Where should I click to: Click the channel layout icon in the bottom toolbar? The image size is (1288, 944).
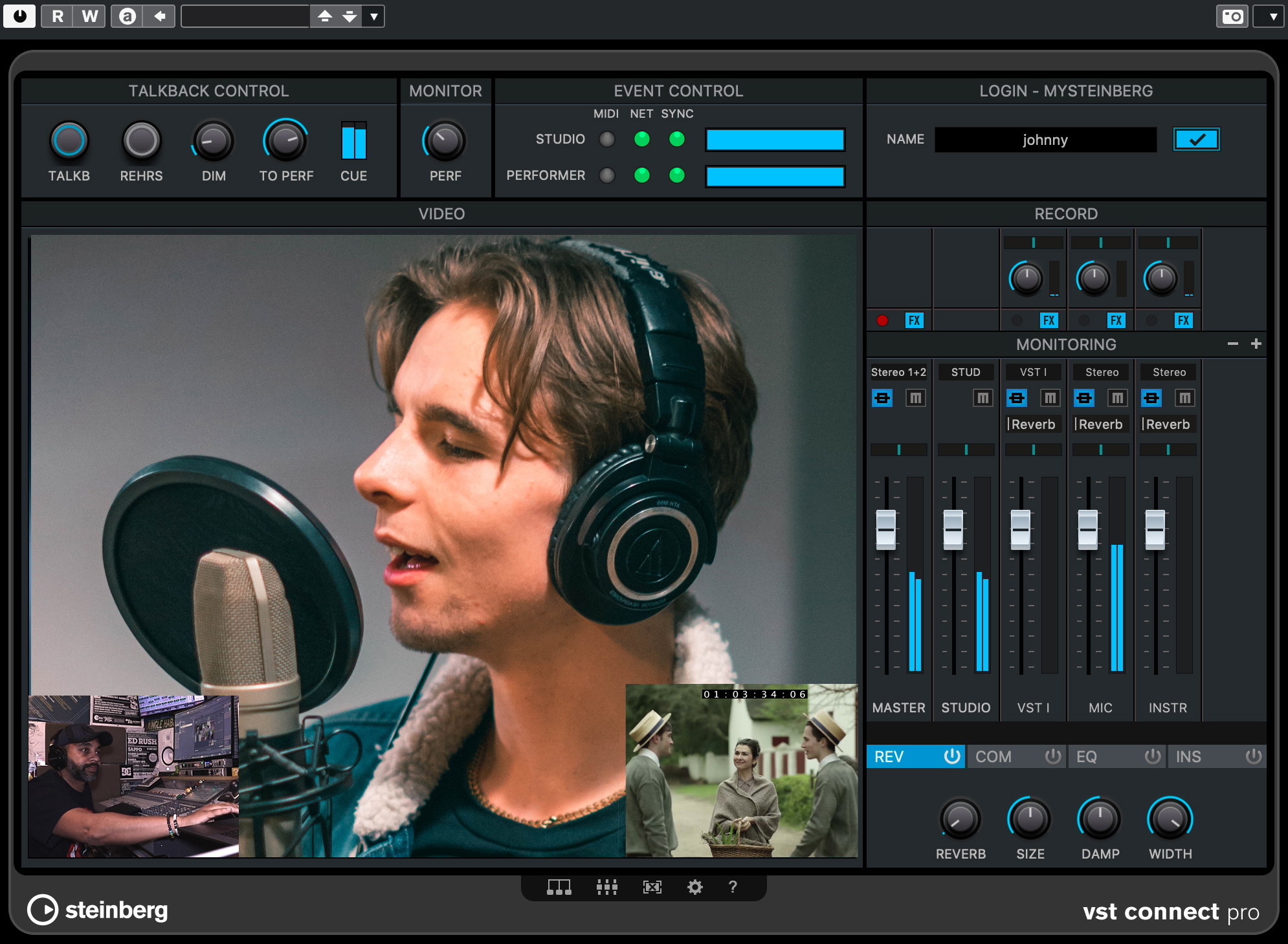pyautogui.click(x=558, y=887)
